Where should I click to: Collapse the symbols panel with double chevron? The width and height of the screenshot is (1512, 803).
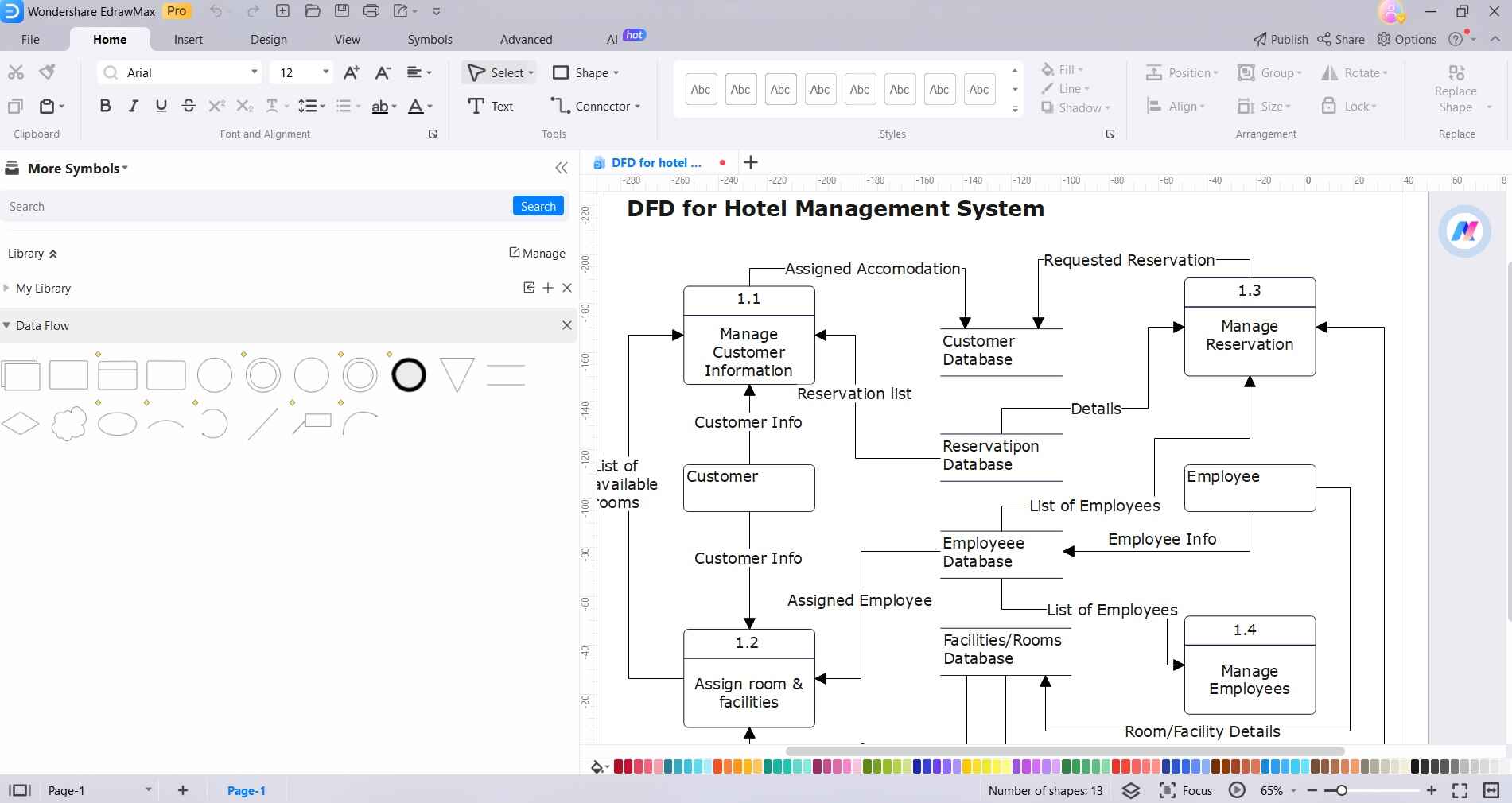(x=562, y=168)
